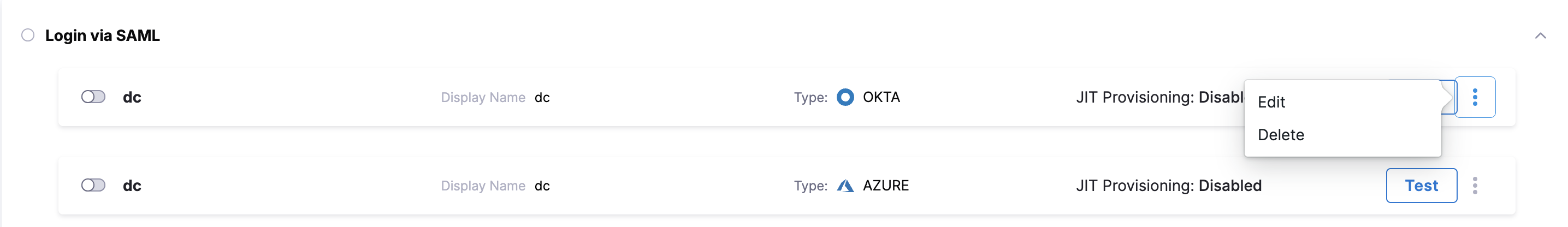The image size is (1568, 227).
Task: Click the Display Name value in the AZURE row
Action: coord(542,186)
